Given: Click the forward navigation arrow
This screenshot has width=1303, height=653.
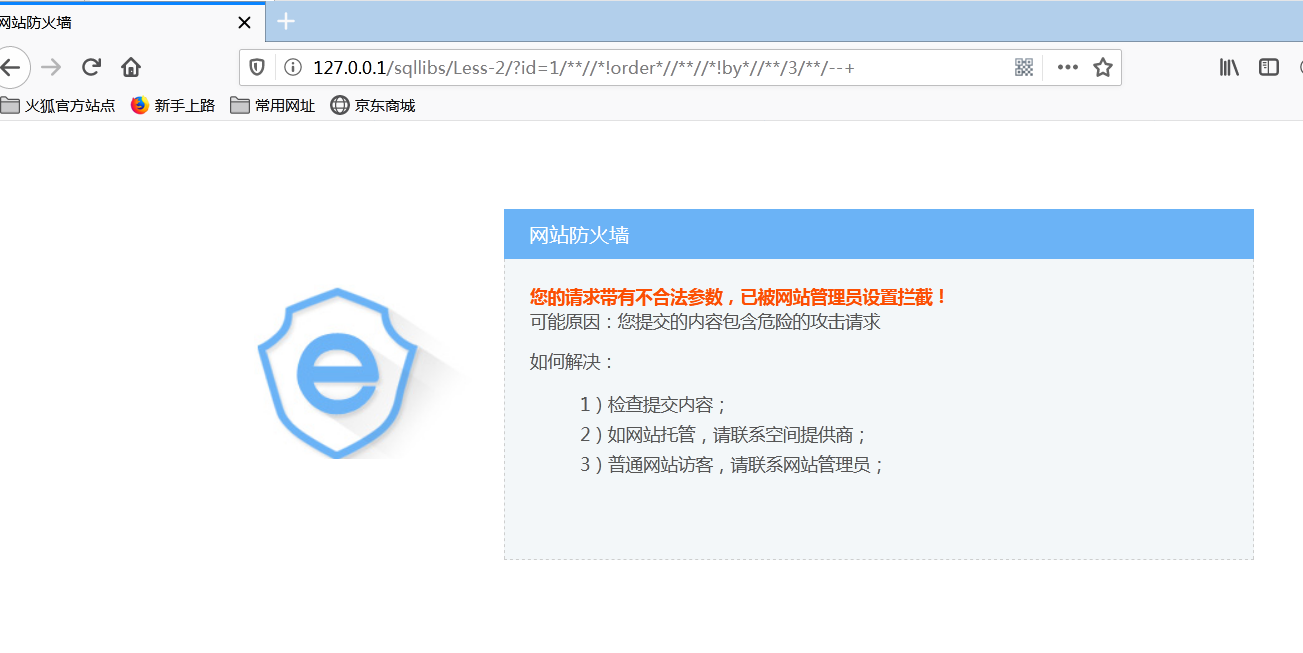Looking at the screenshot, I should (x=51, y=67).
